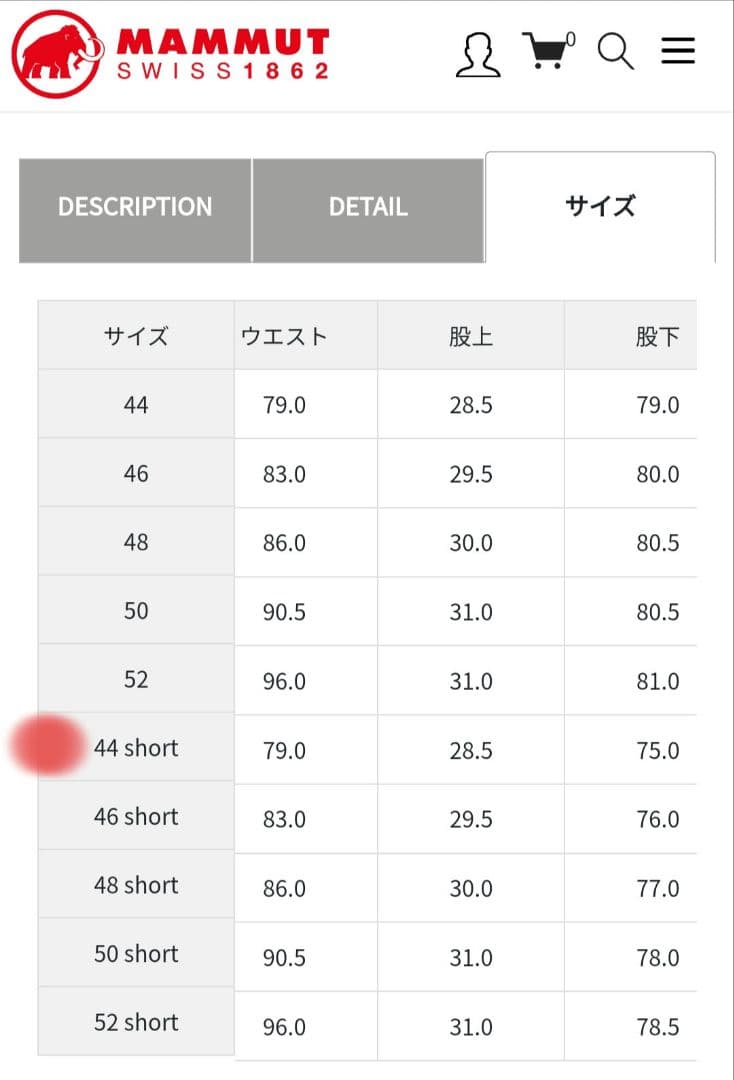Select the size 48 row
Viewport: 734px width, 1080px height.
[135, 542]
